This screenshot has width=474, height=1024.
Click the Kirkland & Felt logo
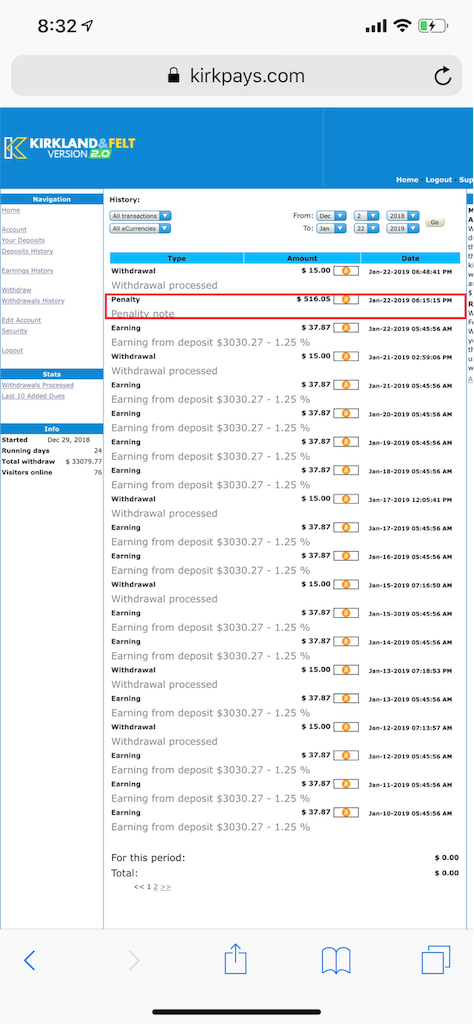coord(70,148)
